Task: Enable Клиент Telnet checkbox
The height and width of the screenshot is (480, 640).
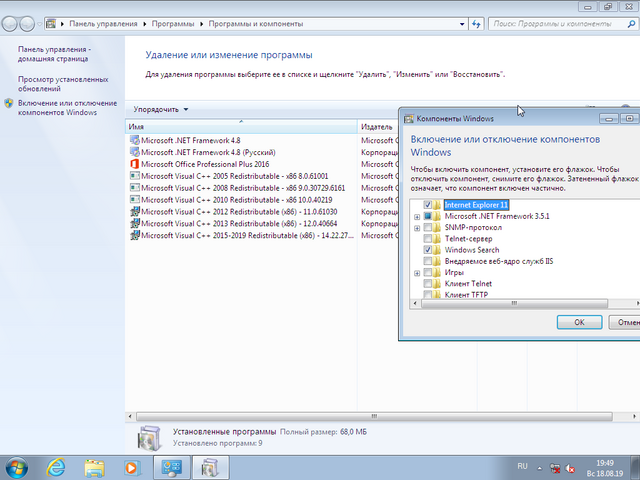Action: tap(427, 283)
